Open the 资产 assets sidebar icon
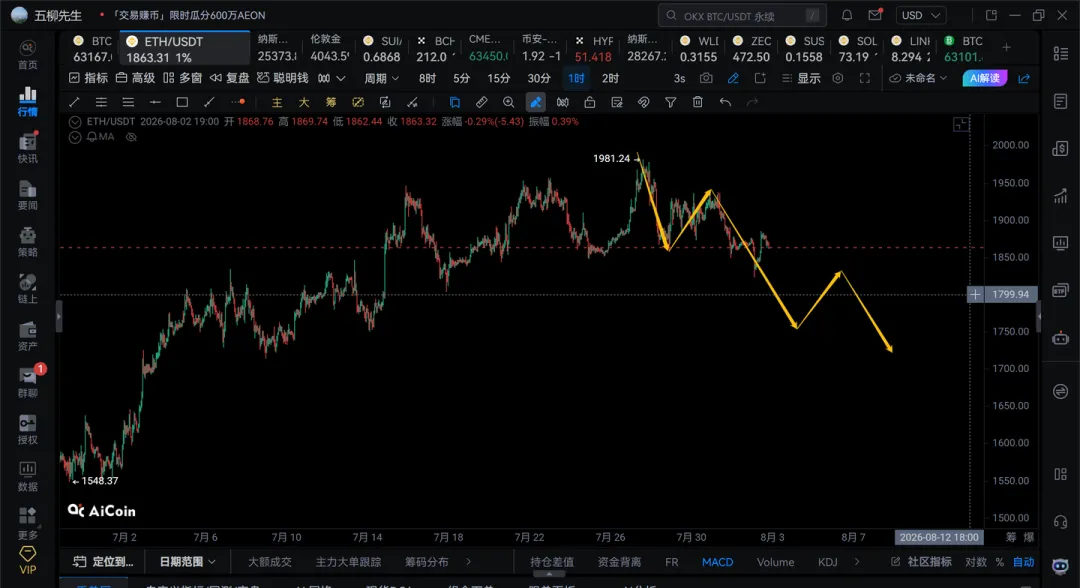Viewport: 1080px width, 588px height. [x=28, y=335]
